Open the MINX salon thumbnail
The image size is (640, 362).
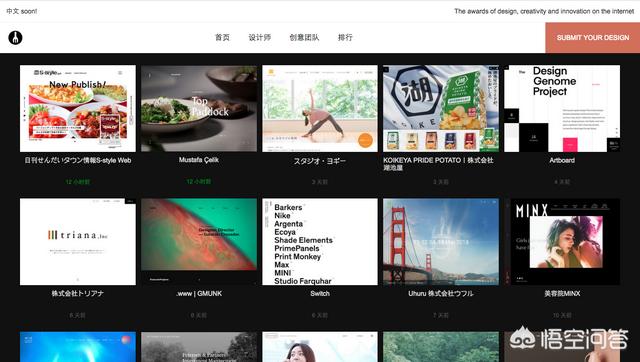point(562,242)
